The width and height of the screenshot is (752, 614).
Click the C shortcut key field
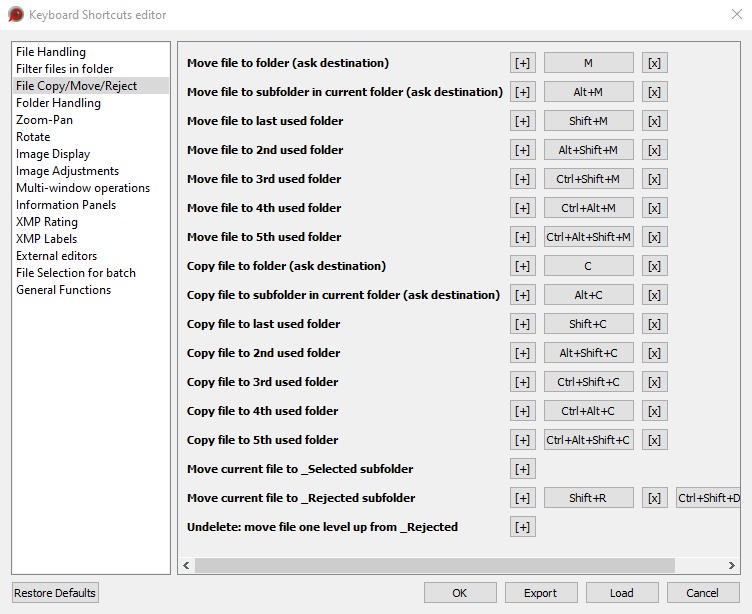point(588,266)
